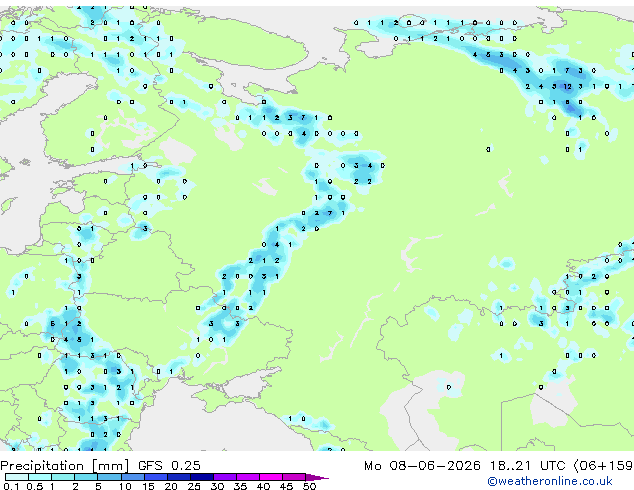Select the 0.5–1 mm legend color swatch
Viewport: 634px width, 490px height.
click(40, 477)
